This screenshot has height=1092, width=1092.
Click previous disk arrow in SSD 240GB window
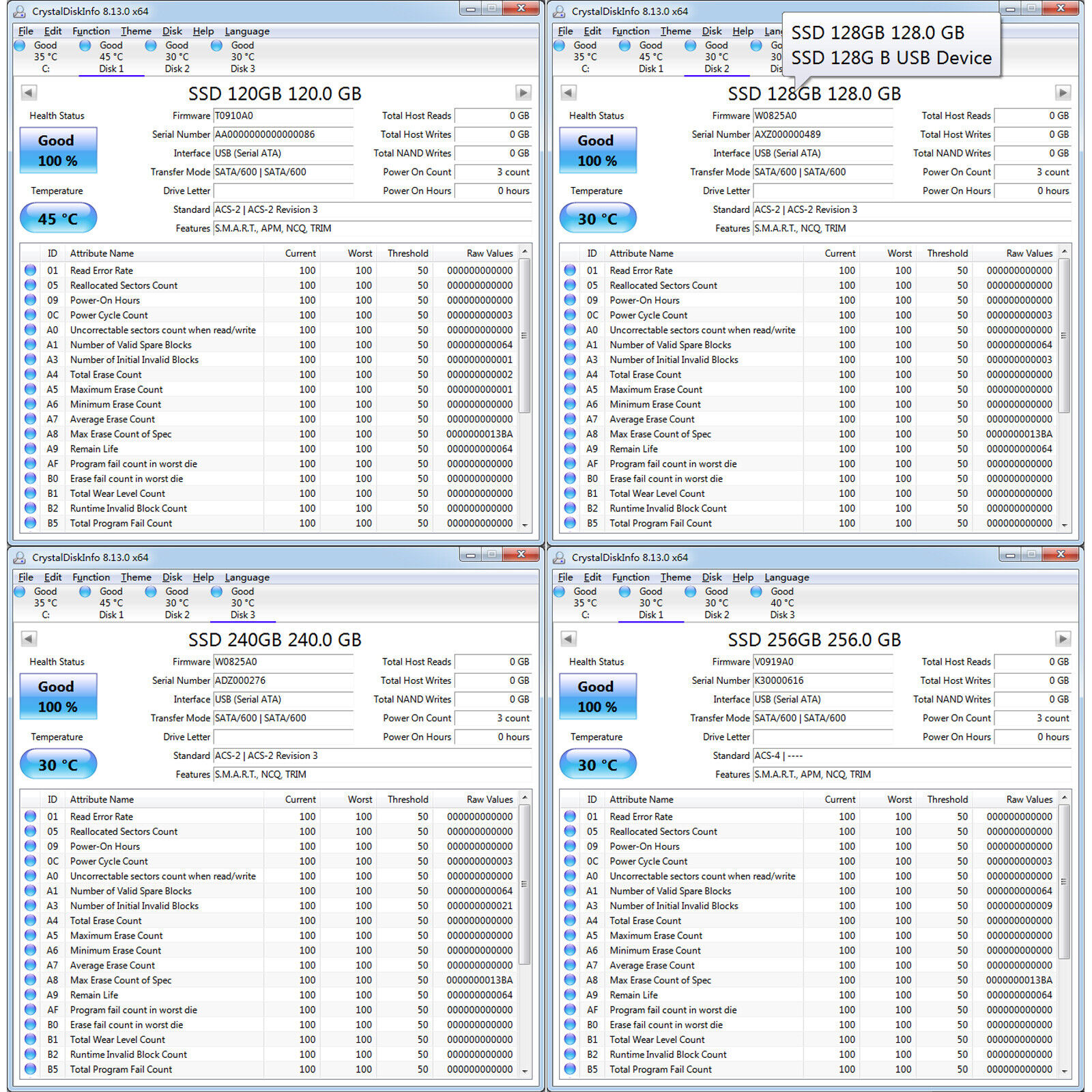(29, 639)
